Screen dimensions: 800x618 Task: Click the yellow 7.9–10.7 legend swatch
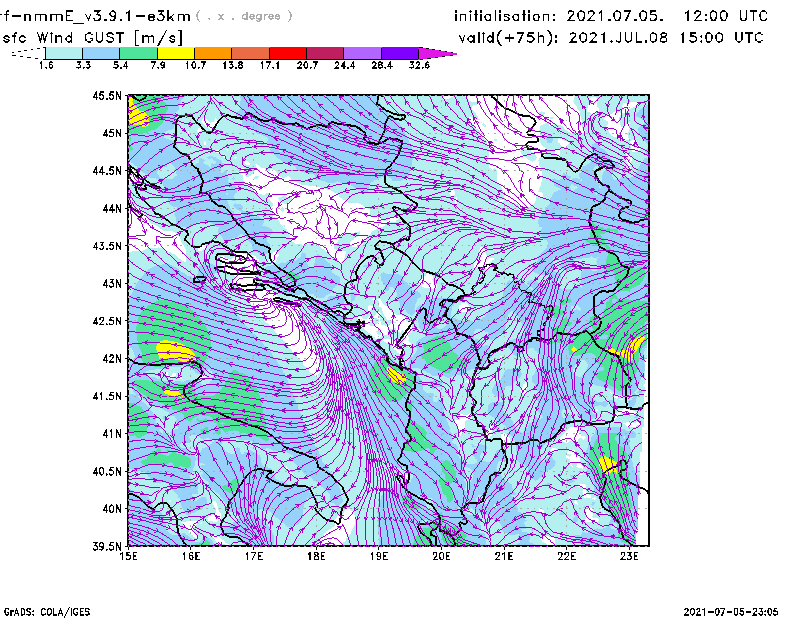[x=176, y=53]
